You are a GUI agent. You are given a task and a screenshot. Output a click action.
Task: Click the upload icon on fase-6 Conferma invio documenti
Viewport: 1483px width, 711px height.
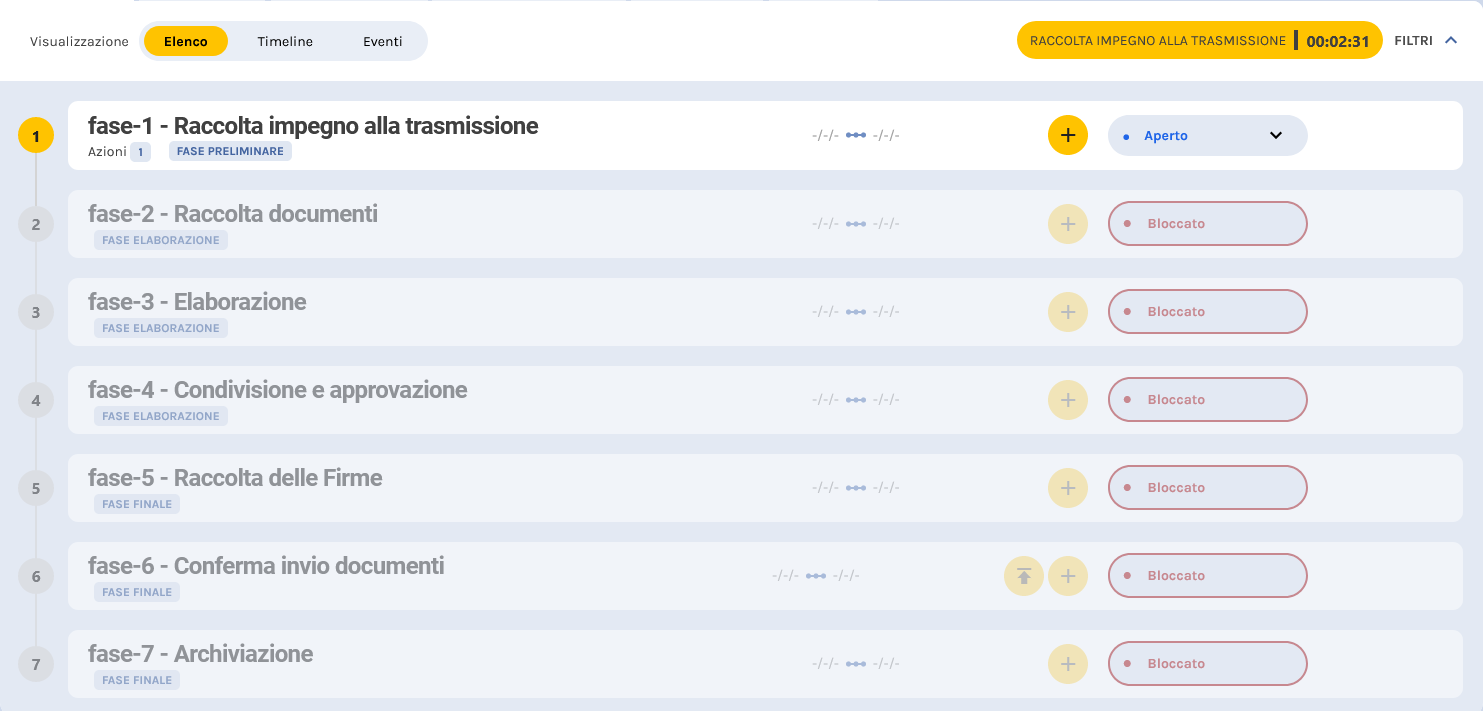coord(1023,575)
